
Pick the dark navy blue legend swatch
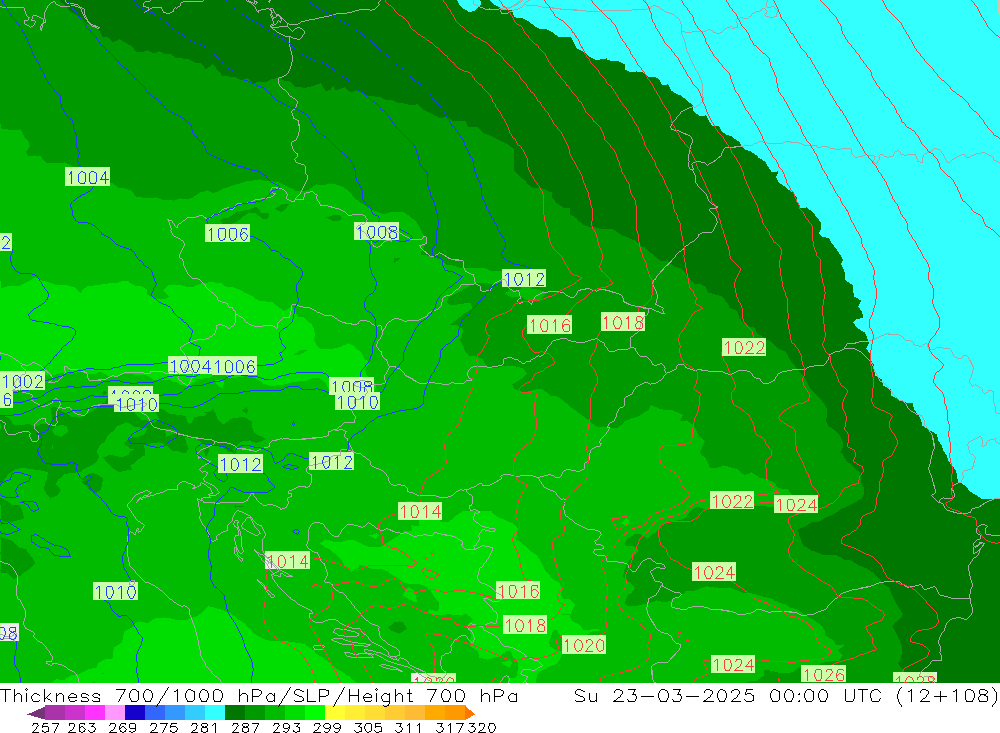point(135,713)
